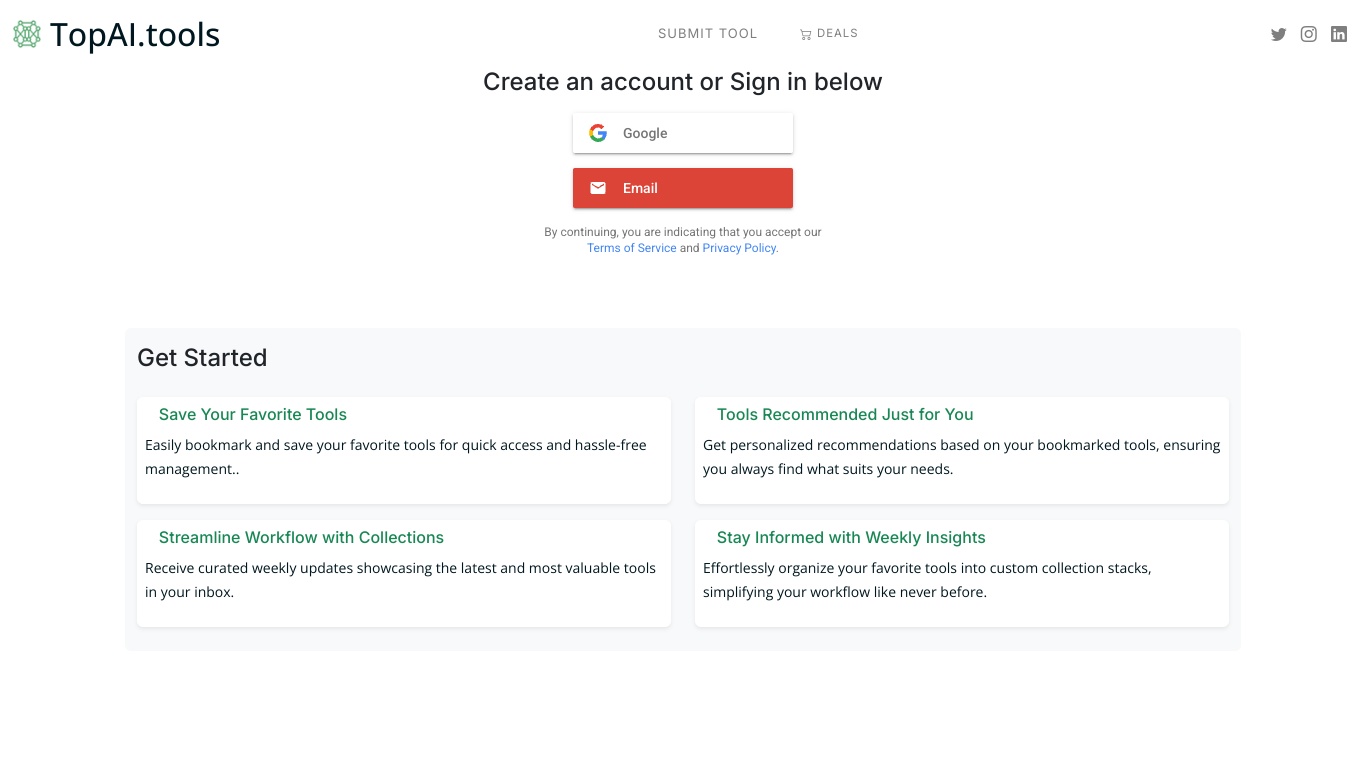Select Save Your Favorite Tools heading
This screenshot has height=768, width=1366.
(x=253, y=414)
